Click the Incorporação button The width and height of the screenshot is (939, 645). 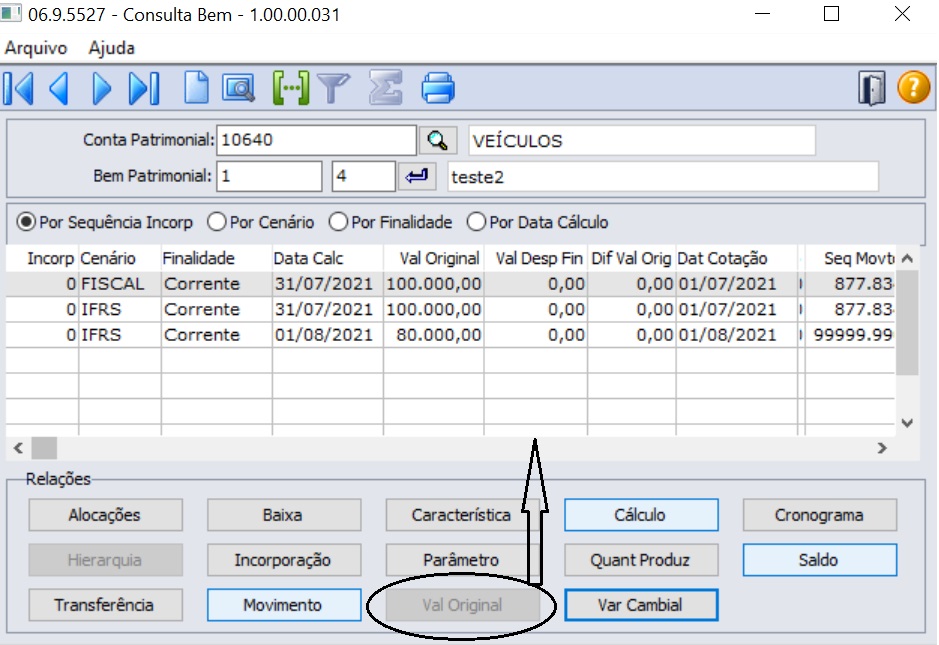click(284, 560)
